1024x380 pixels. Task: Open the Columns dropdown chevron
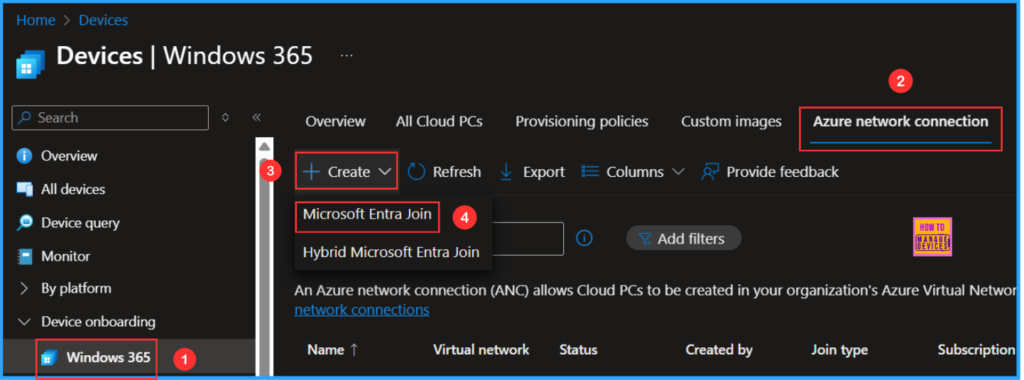click(678, 172)
